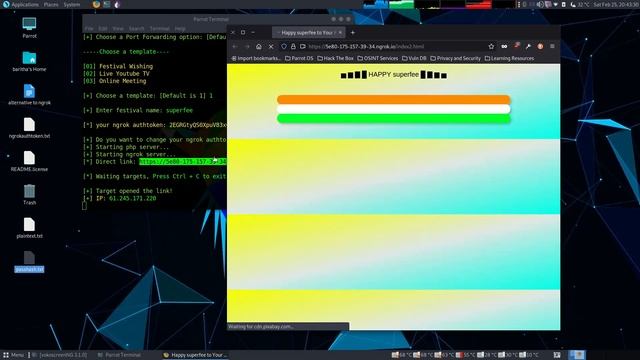The width and height of the screenshot is (640, 360).
Task: Click the orange round extension icon
Action: tap(540, 47)
